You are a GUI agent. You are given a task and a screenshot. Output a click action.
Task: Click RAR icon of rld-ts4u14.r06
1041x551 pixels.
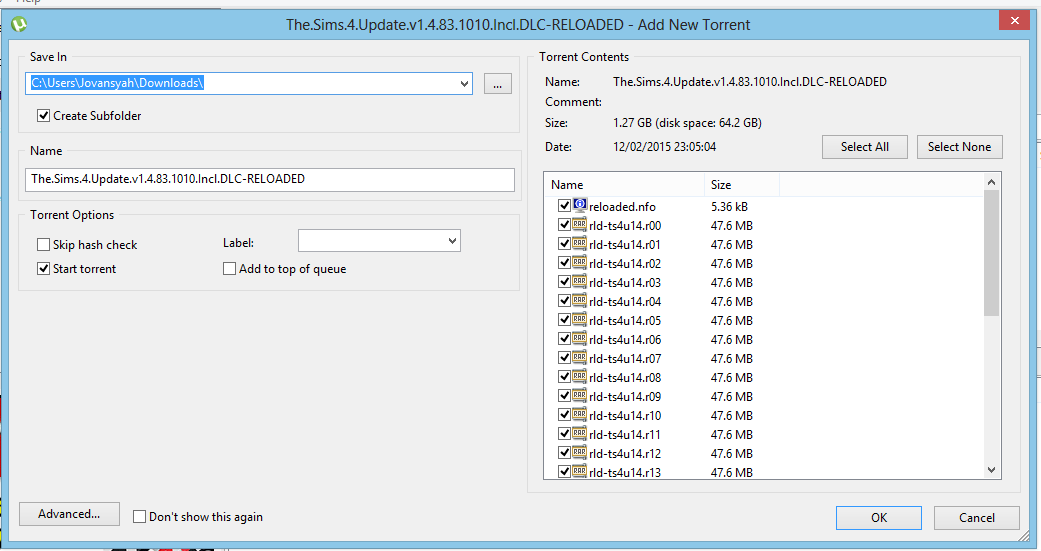pyautogui.click(x=580, y=339)
